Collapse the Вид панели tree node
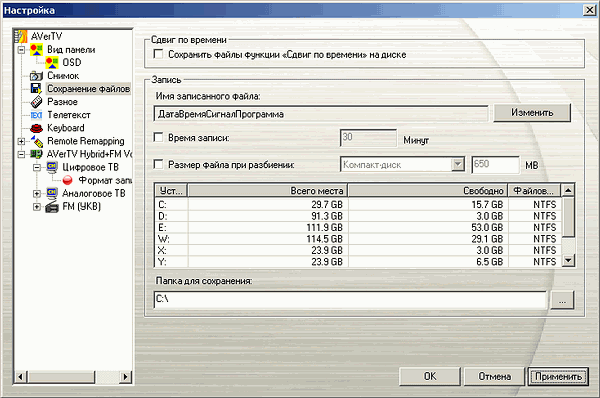The height and width of the screenshot is (398, 600). [21, 50]
